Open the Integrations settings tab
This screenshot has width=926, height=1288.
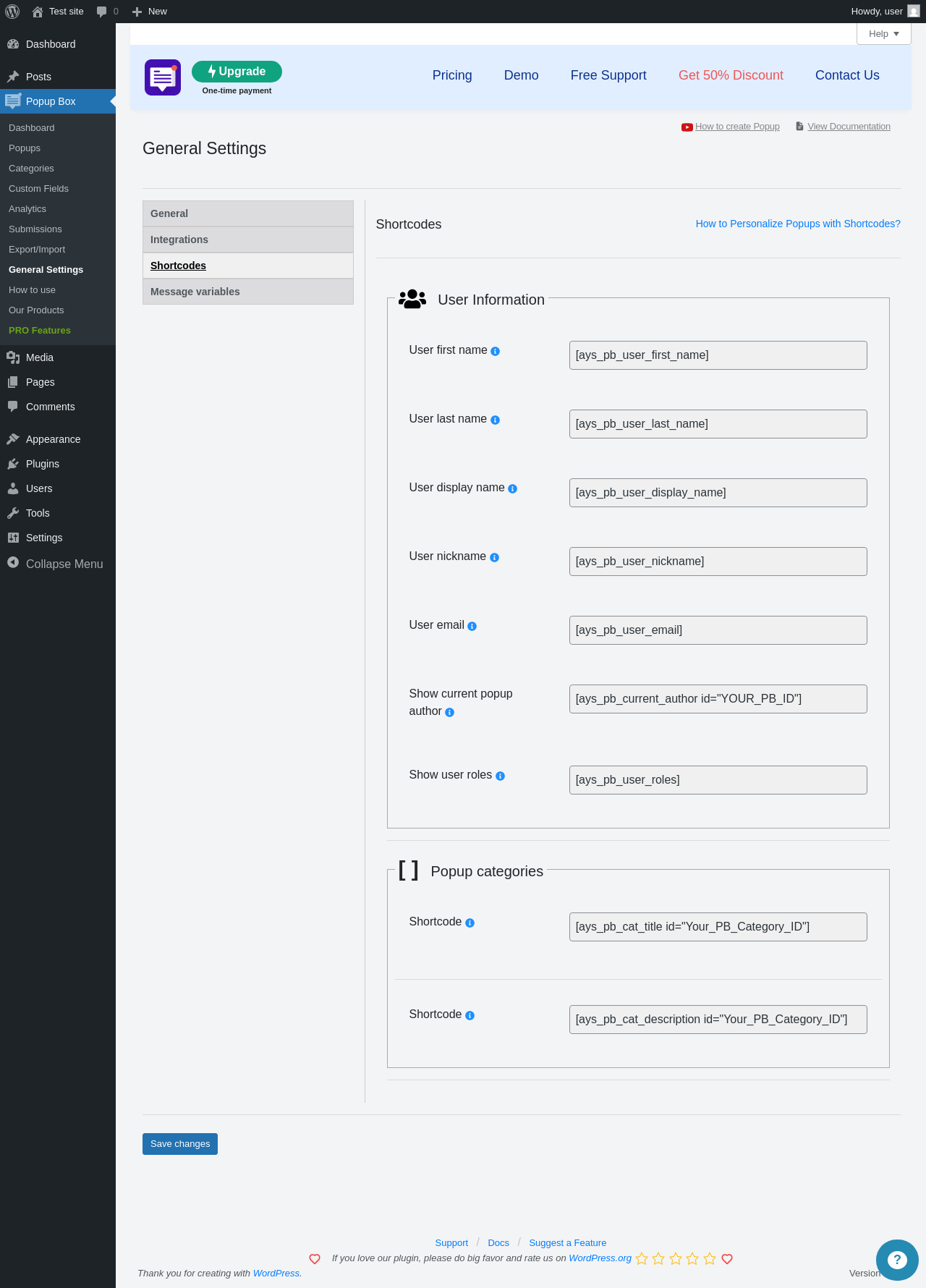pyautogui.click(x=247, y=240)
